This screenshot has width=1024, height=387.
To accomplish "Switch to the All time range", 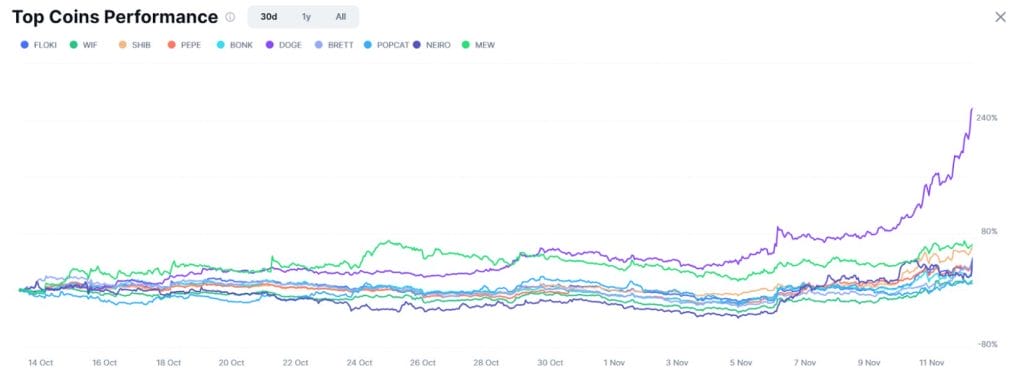I will (x=341, y=17).
